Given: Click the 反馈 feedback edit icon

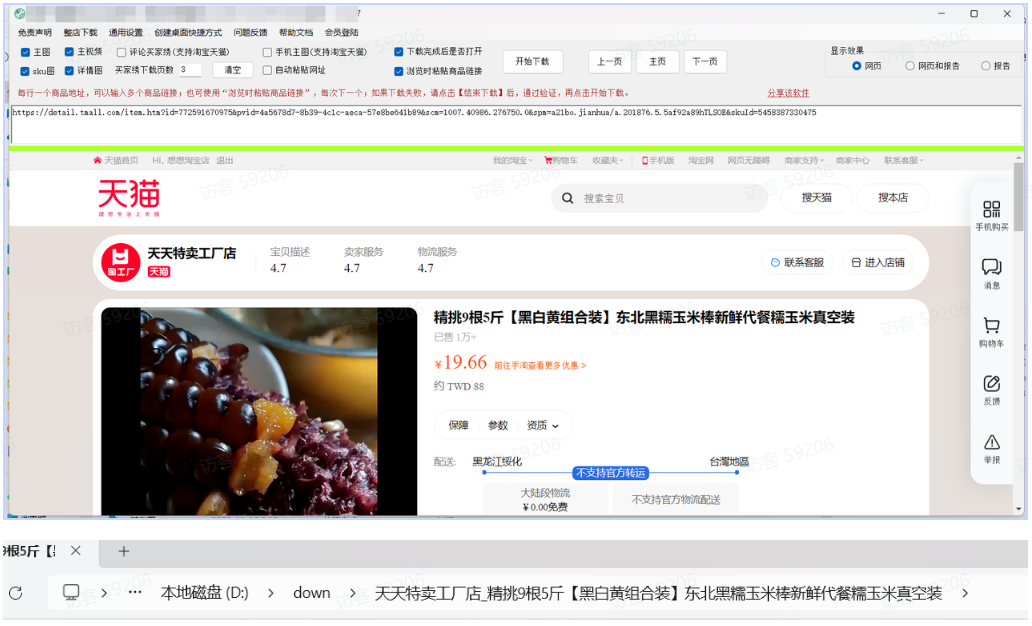Looking at the screenshot, I should pos(991,383).
